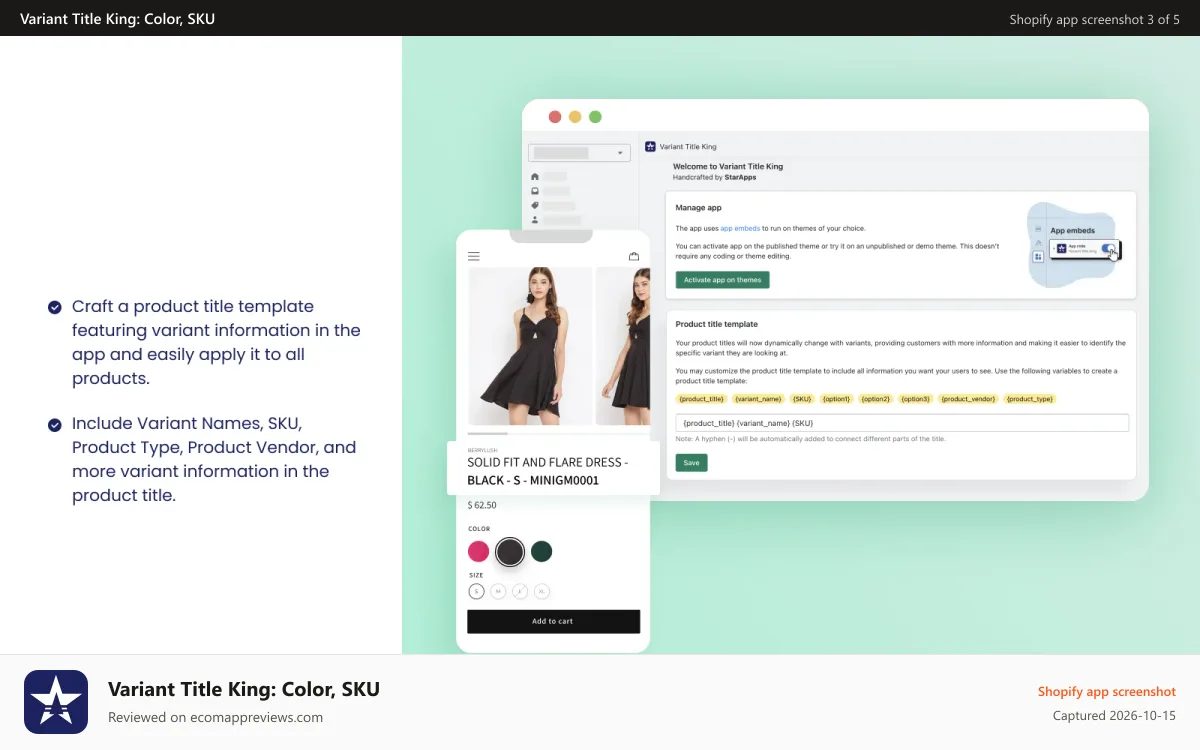Viewport: 1200px width, 750px height.
Task: Click the Activate app on themes button
Action: (722, 280)
